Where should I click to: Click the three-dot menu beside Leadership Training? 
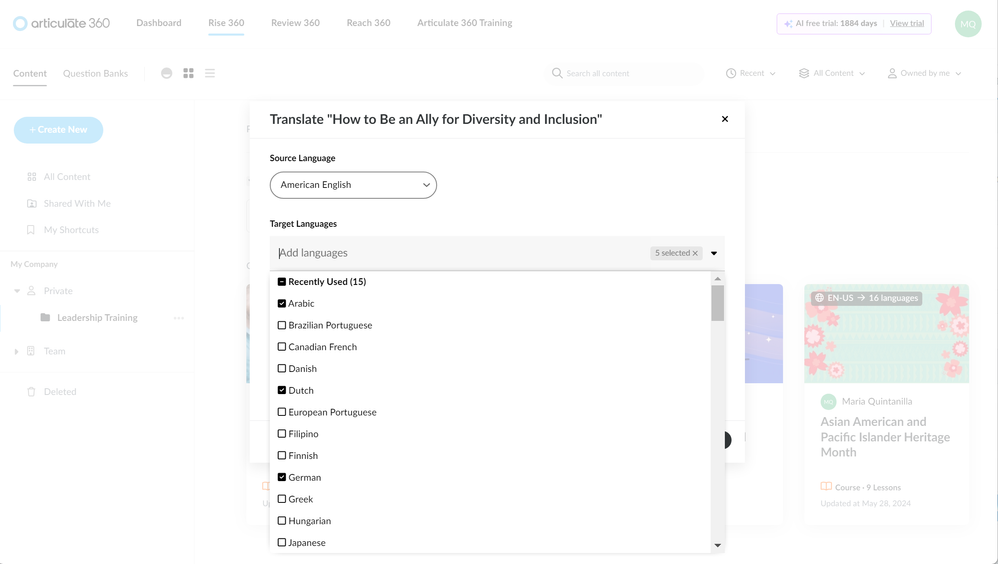(179, 318)
